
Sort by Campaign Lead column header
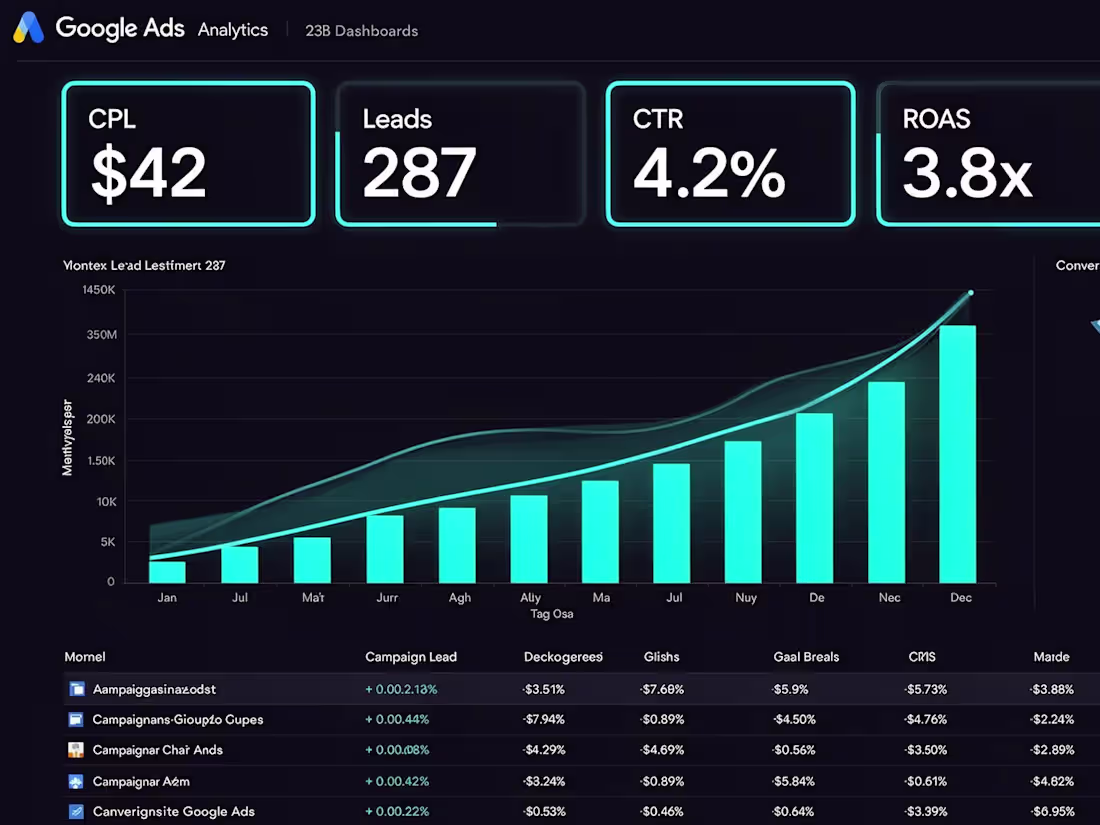click(411, 657)
